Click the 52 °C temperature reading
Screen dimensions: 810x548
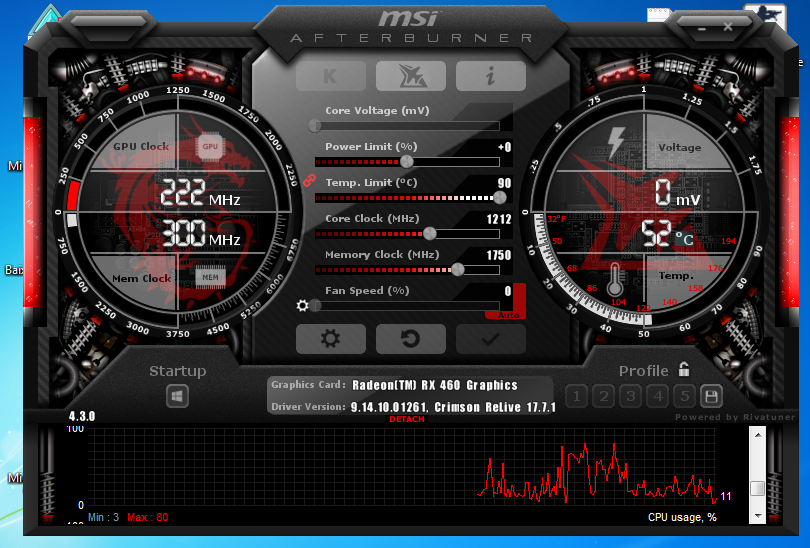667,234
